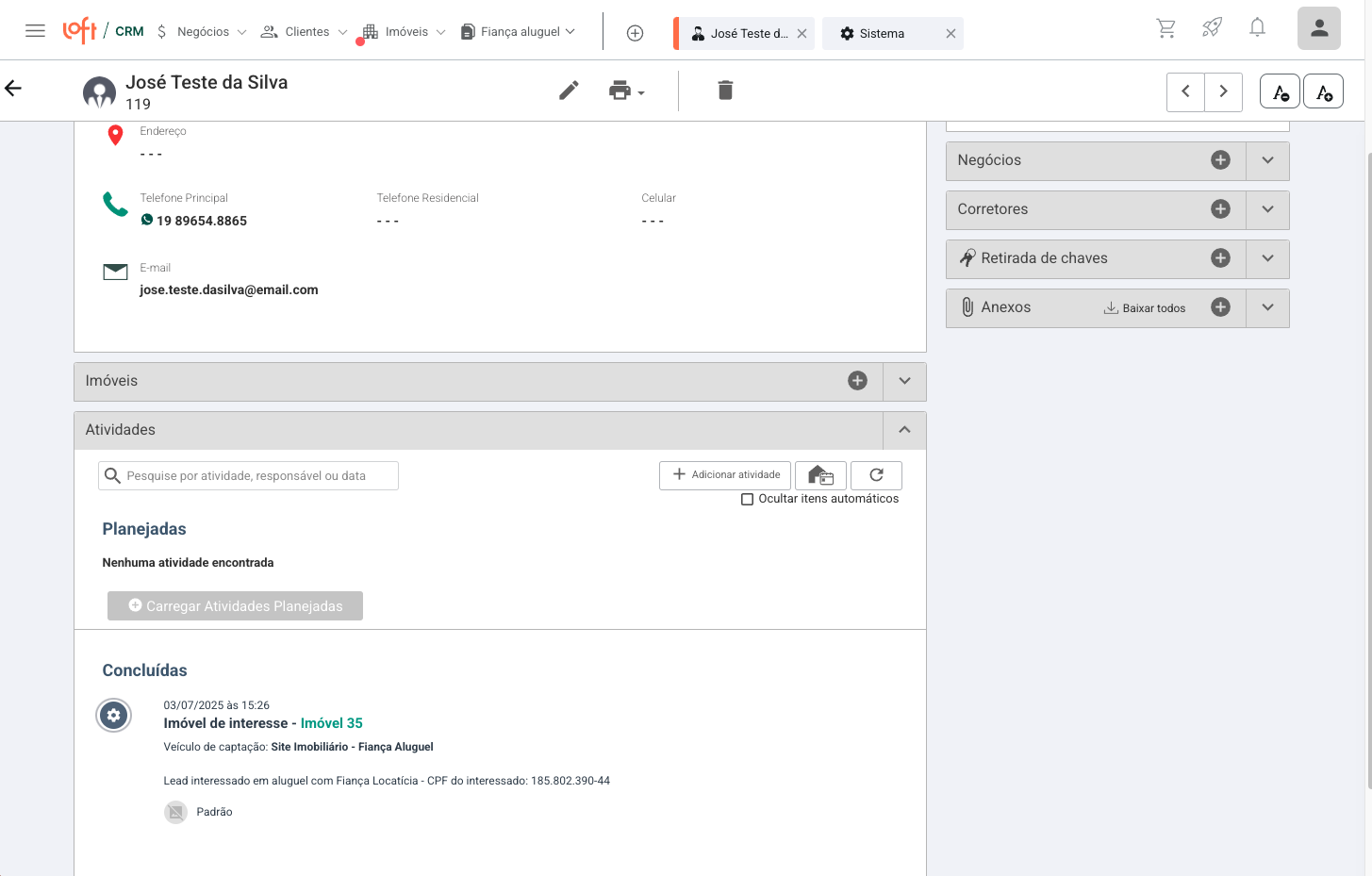Go to next client record arrow
Viewport: 1372px width, 876px height.
(1223, 91)
